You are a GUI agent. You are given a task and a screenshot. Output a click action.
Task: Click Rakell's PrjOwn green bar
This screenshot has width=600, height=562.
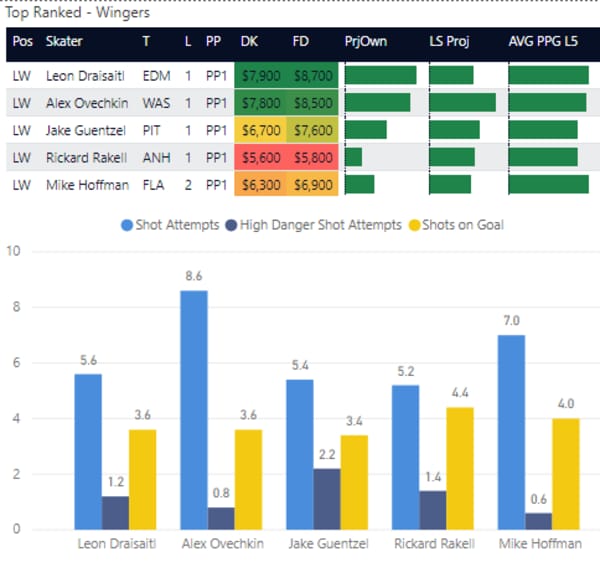[354, 157]
